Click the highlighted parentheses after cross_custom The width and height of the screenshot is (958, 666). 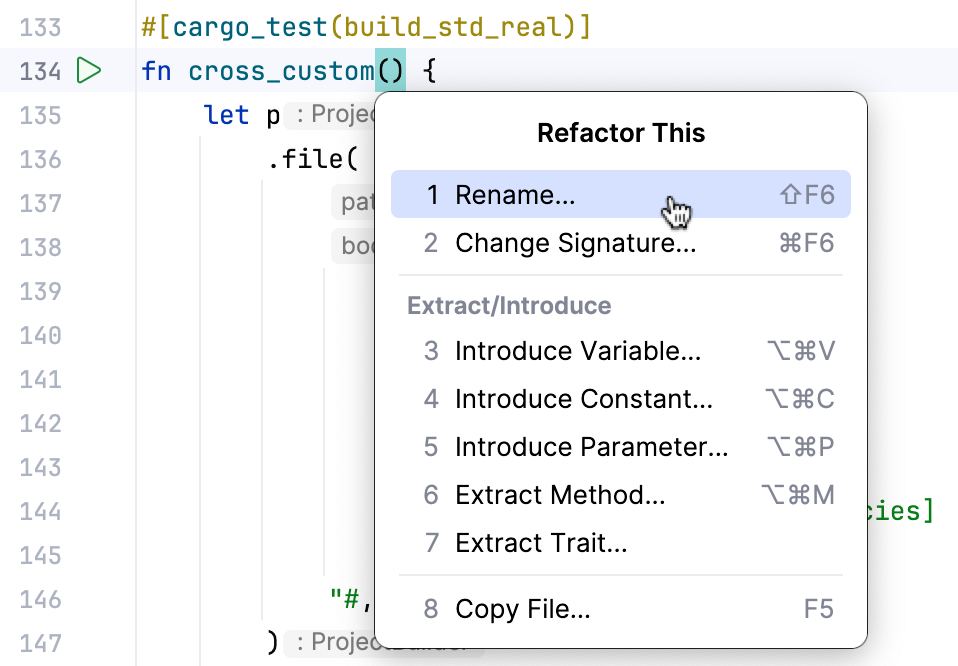point(390,71)
